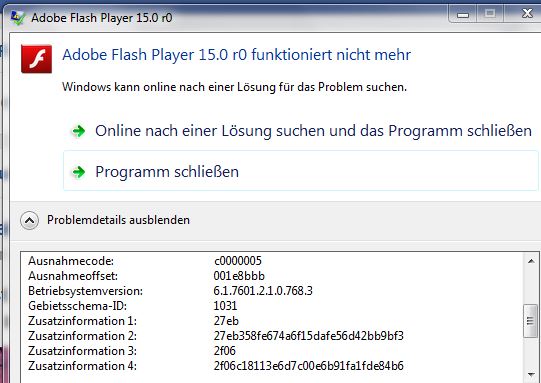Click the details scrollbar thumb
Image resolution: width=541 pixels, height=383 pixels.
tap(531, 321)
